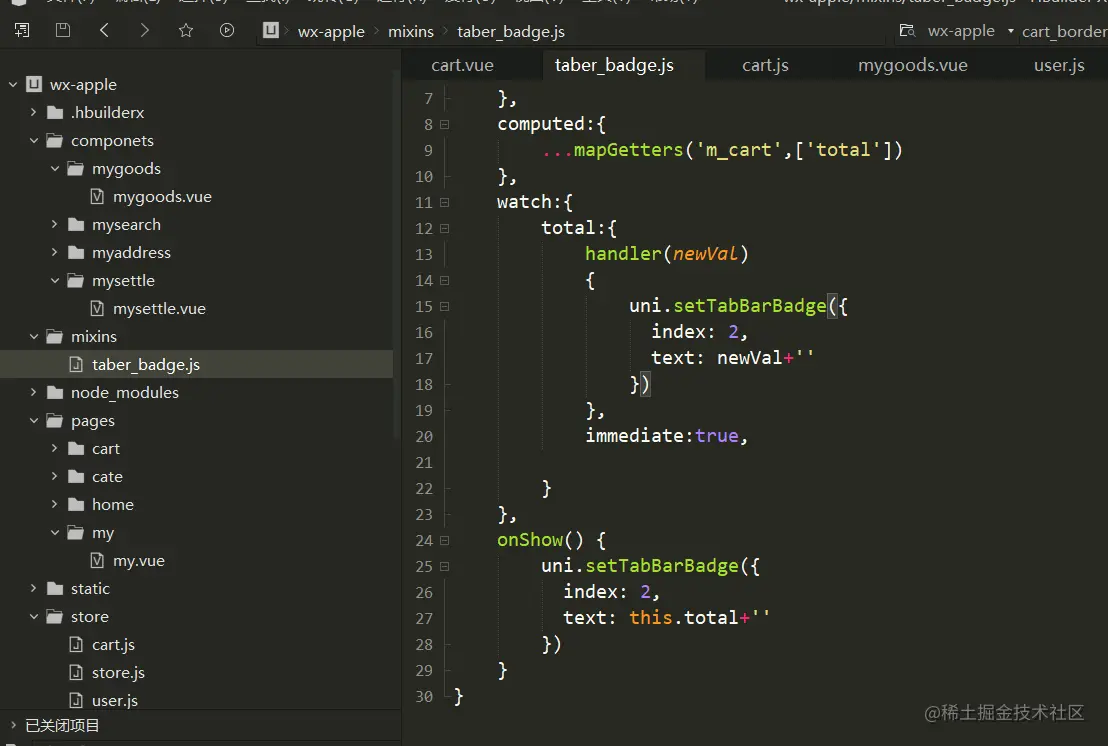Click the file search icon near wx-apple

[x=907, y=30]
